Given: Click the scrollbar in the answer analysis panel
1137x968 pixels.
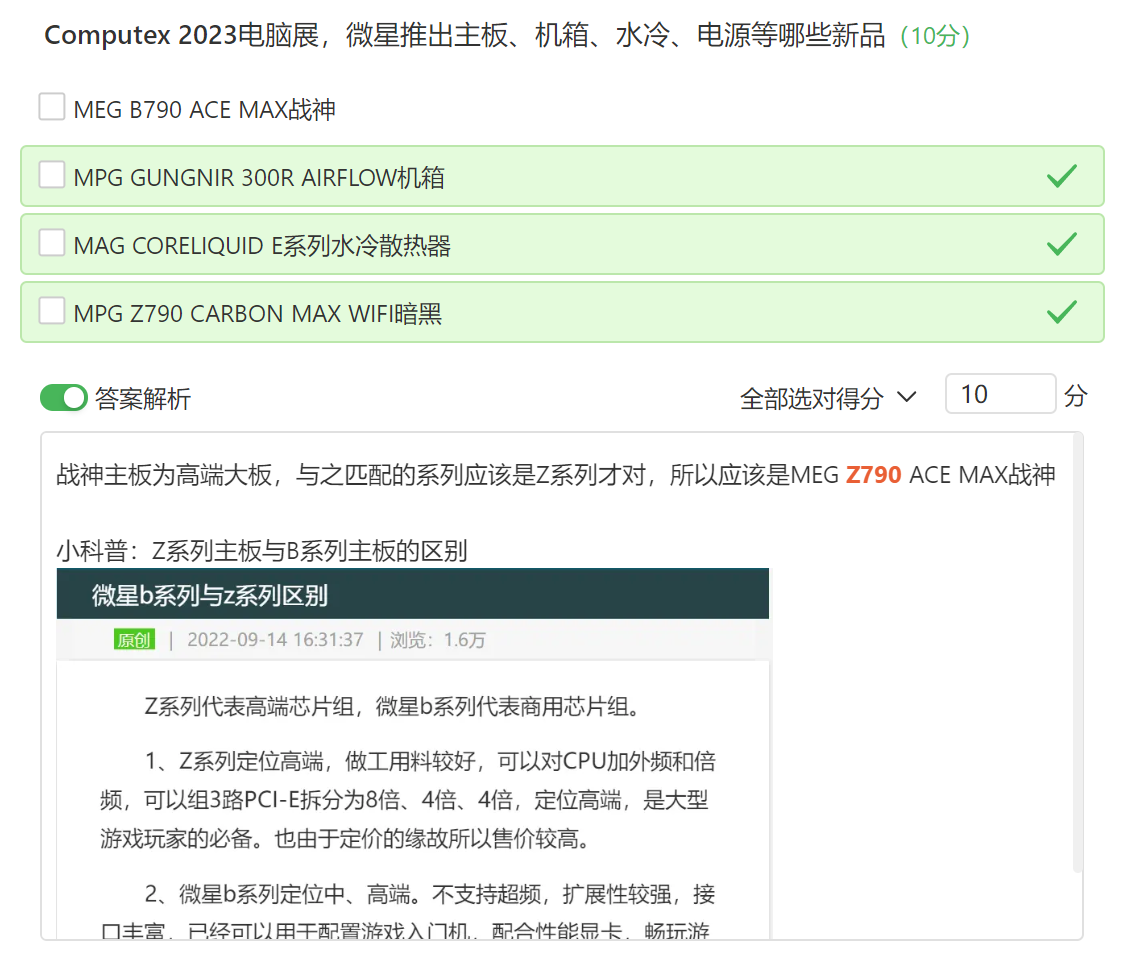Looking at the screenshot, I should [x=1076, y=650].
